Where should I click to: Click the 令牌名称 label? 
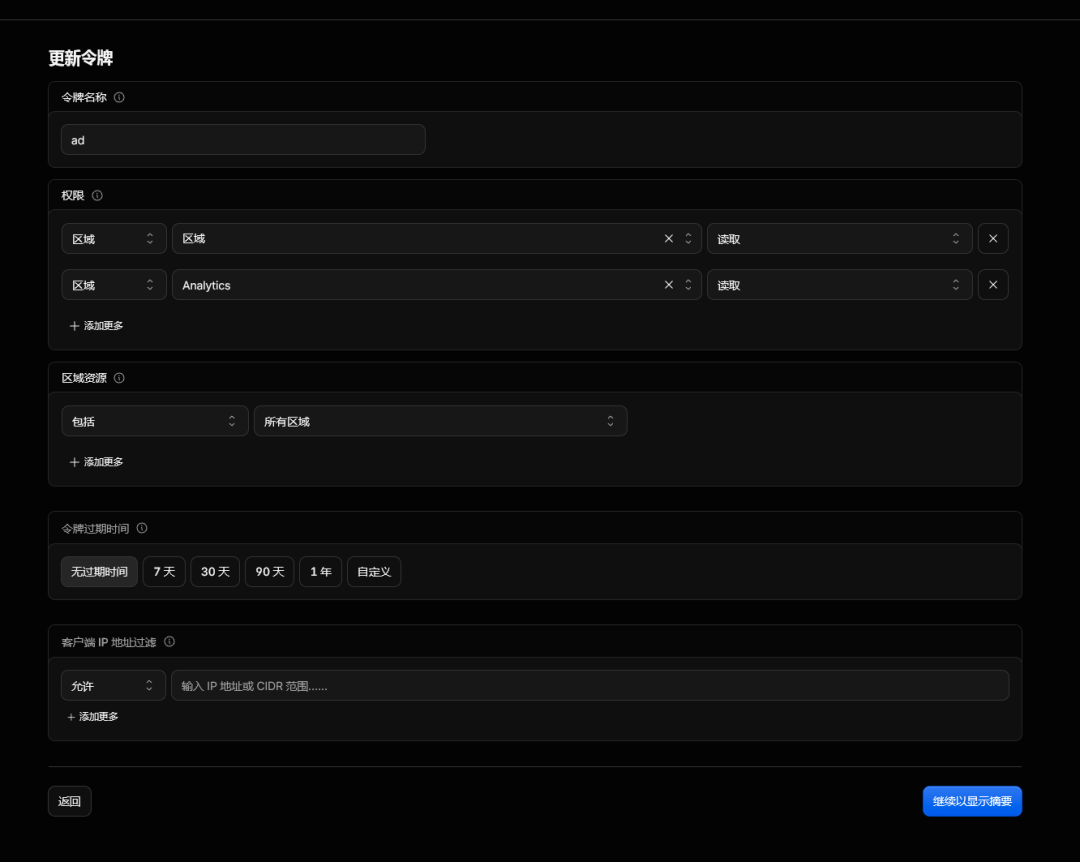coord(84,97)
